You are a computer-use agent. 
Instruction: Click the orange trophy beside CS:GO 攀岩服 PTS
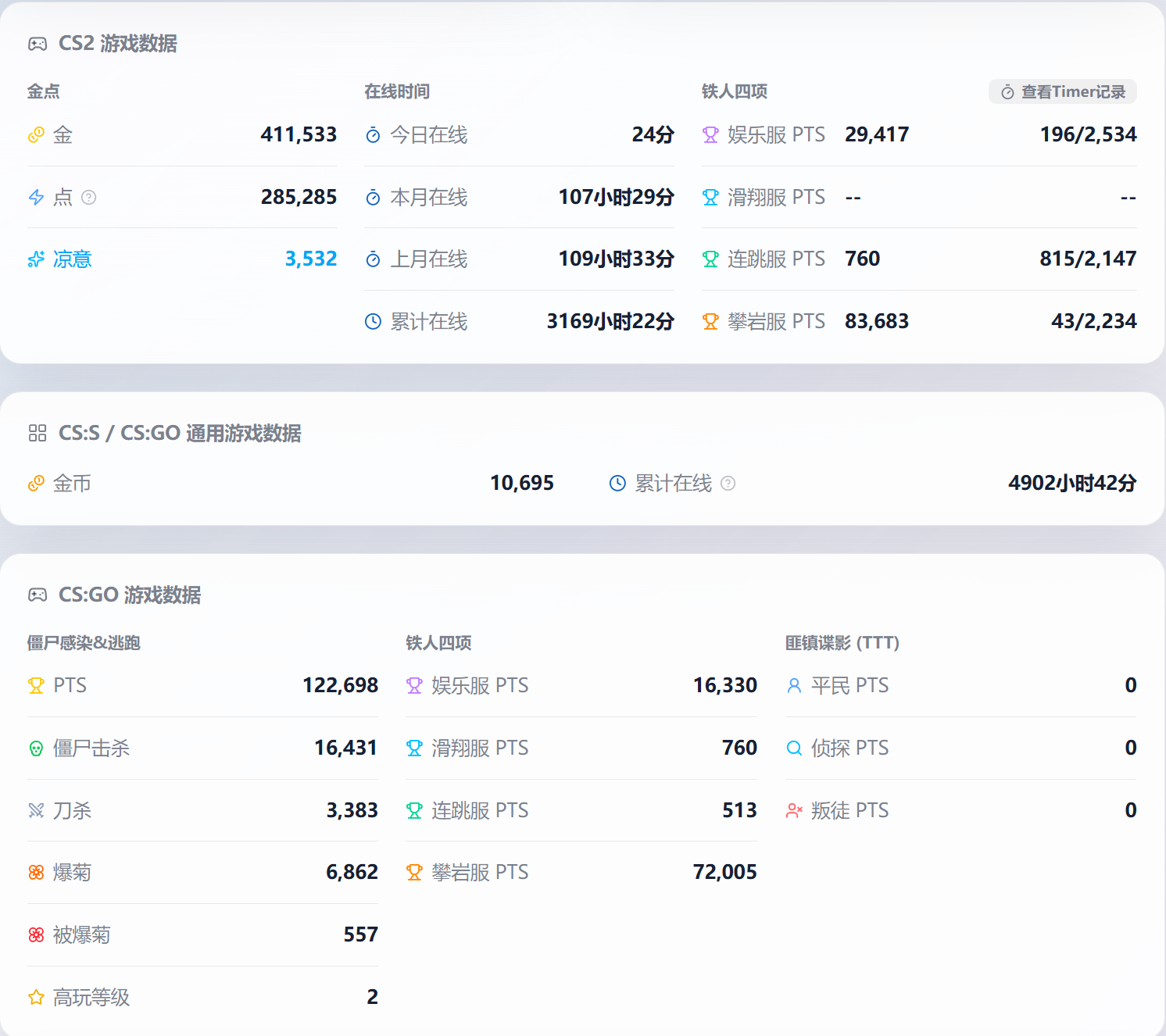(x=414, y=872)
